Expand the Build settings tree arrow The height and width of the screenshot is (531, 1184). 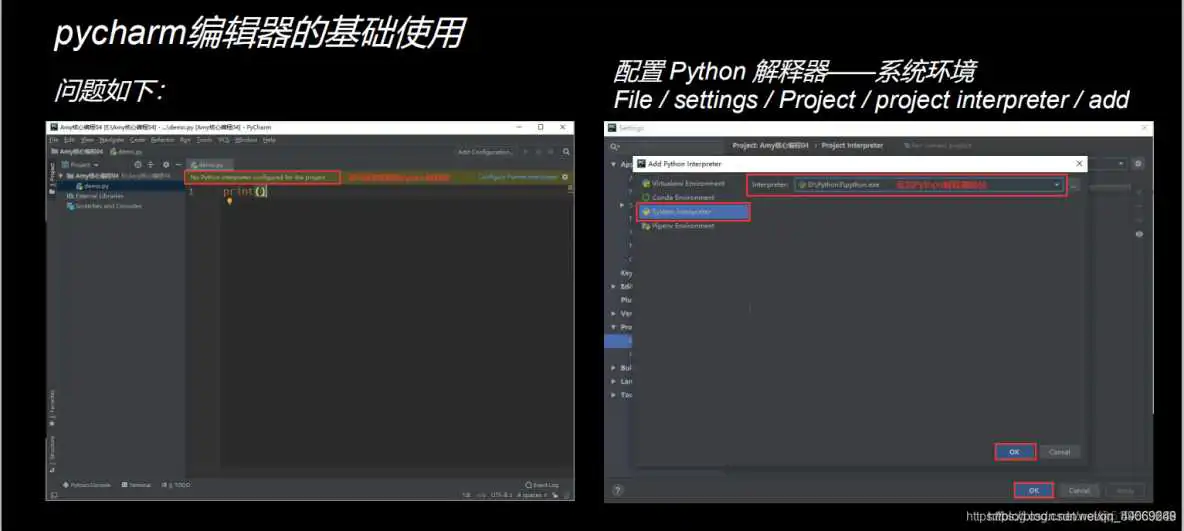pos(613,368)
